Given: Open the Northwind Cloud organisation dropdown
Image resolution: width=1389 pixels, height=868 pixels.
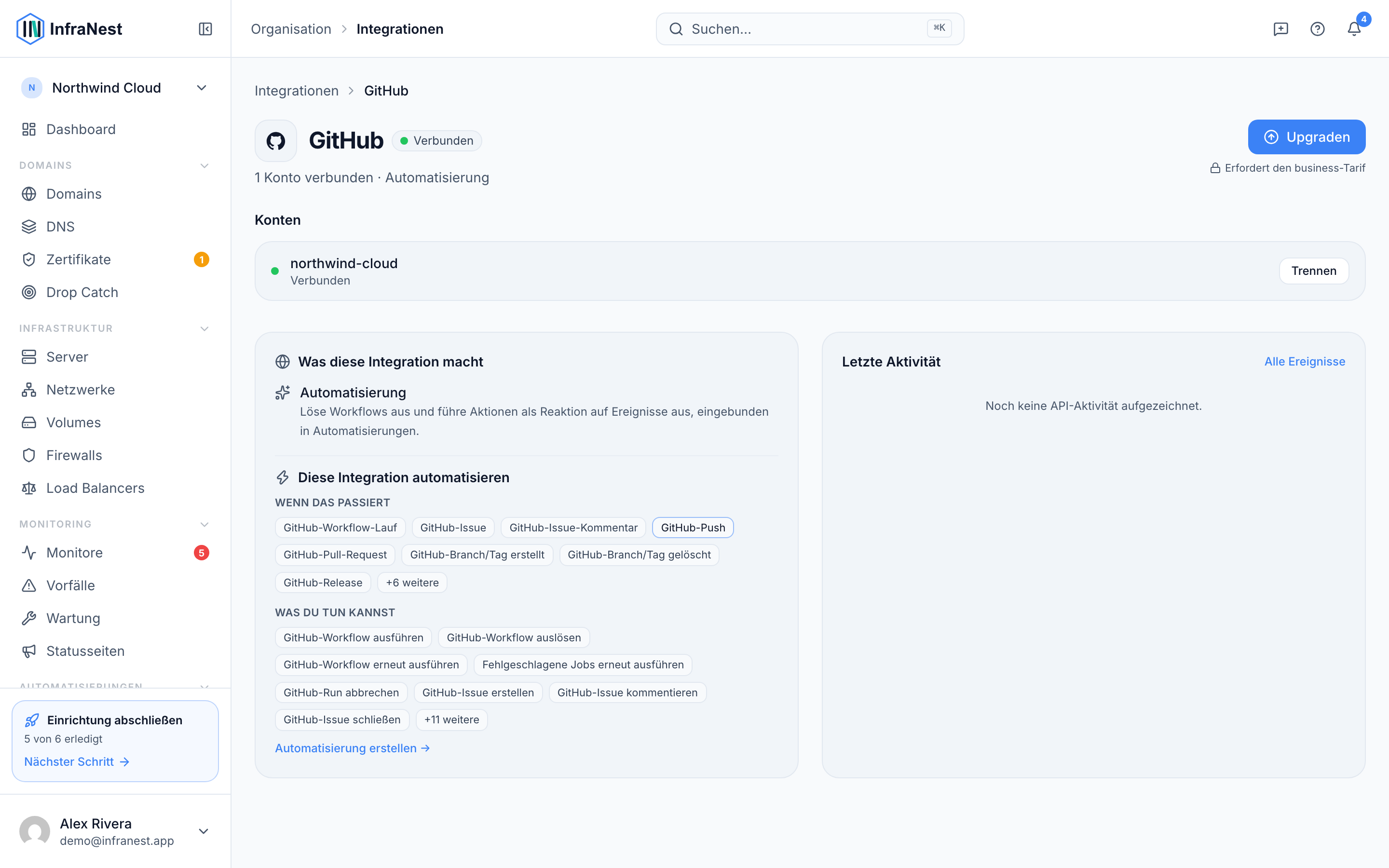Looking at the screenshot, I should 115,88.
